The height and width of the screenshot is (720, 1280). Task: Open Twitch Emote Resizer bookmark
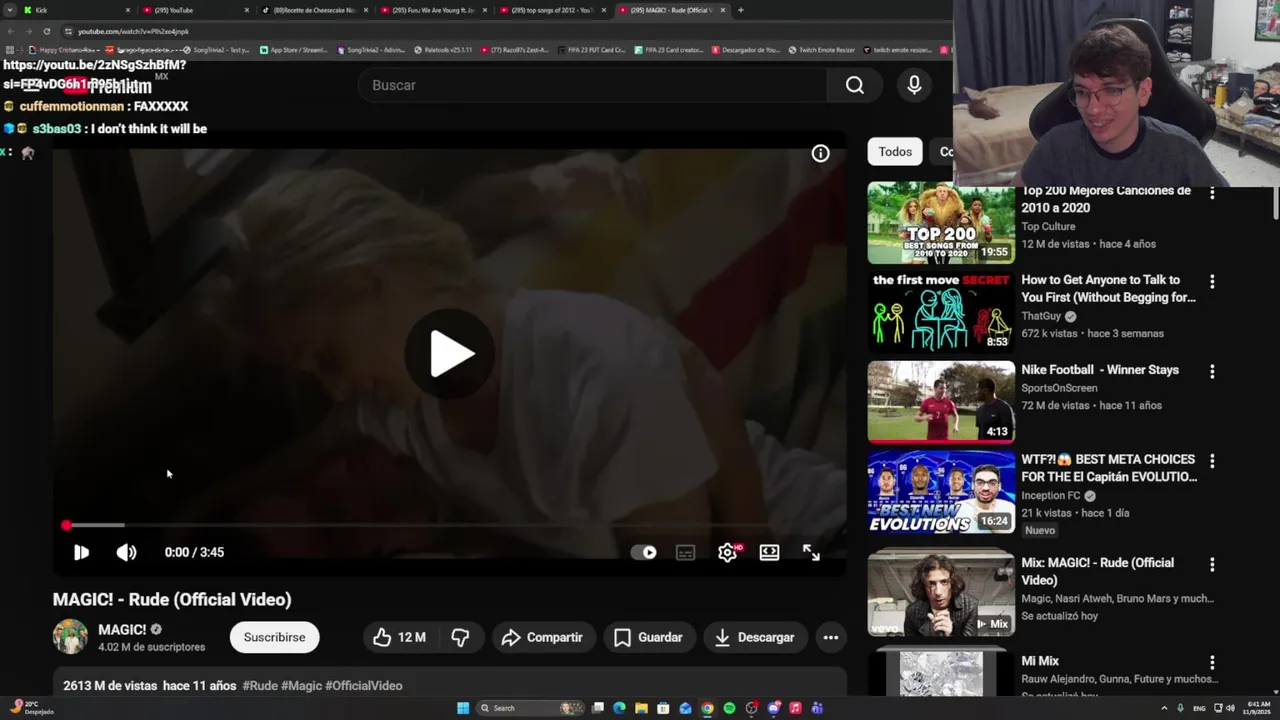821,49
